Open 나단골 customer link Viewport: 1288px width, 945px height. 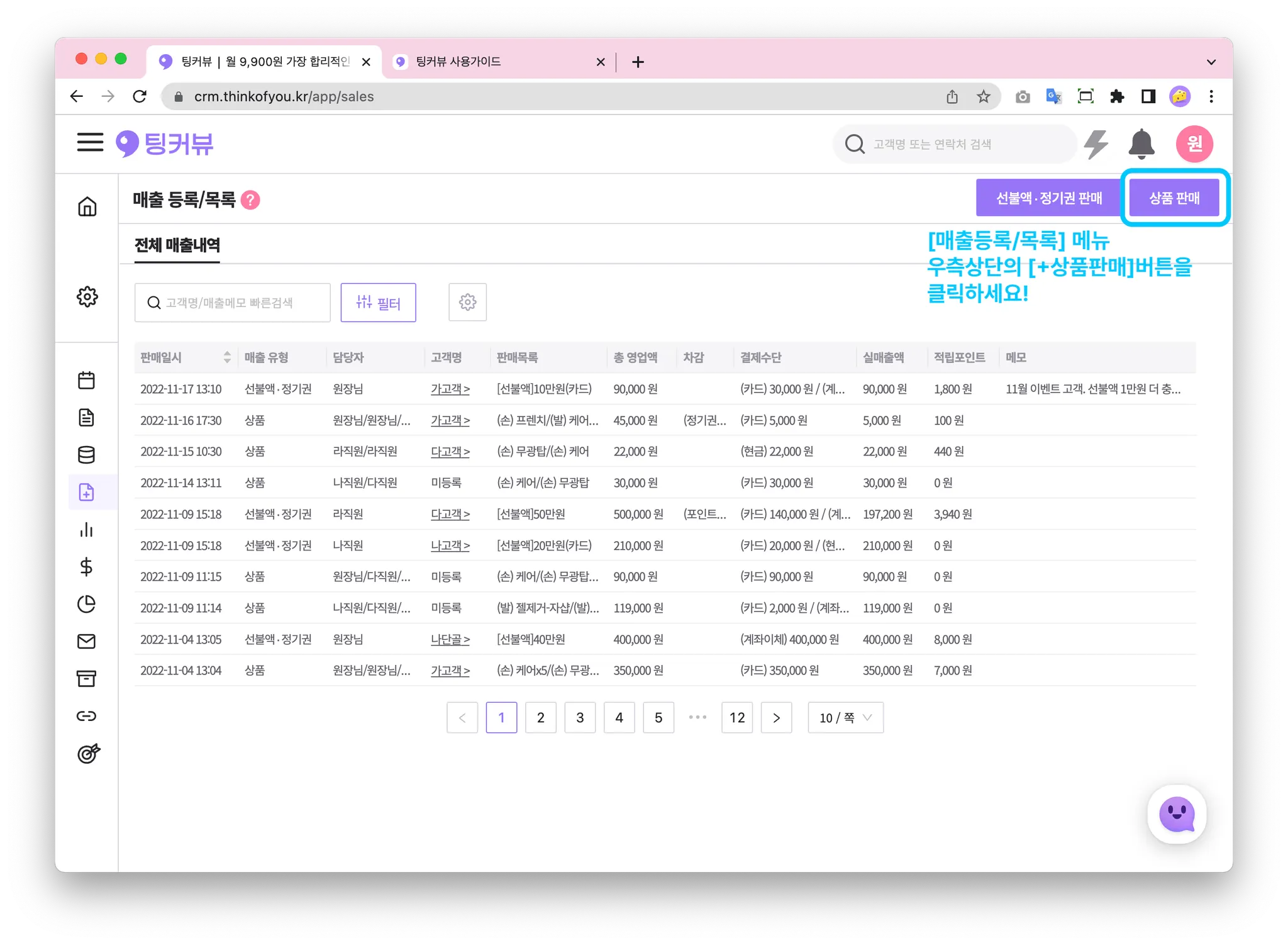click(x=450, y=639)
